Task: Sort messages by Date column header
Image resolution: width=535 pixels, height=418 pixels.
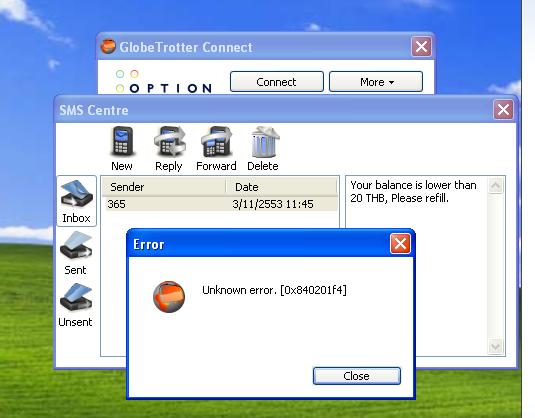Action: click(281, 187)
